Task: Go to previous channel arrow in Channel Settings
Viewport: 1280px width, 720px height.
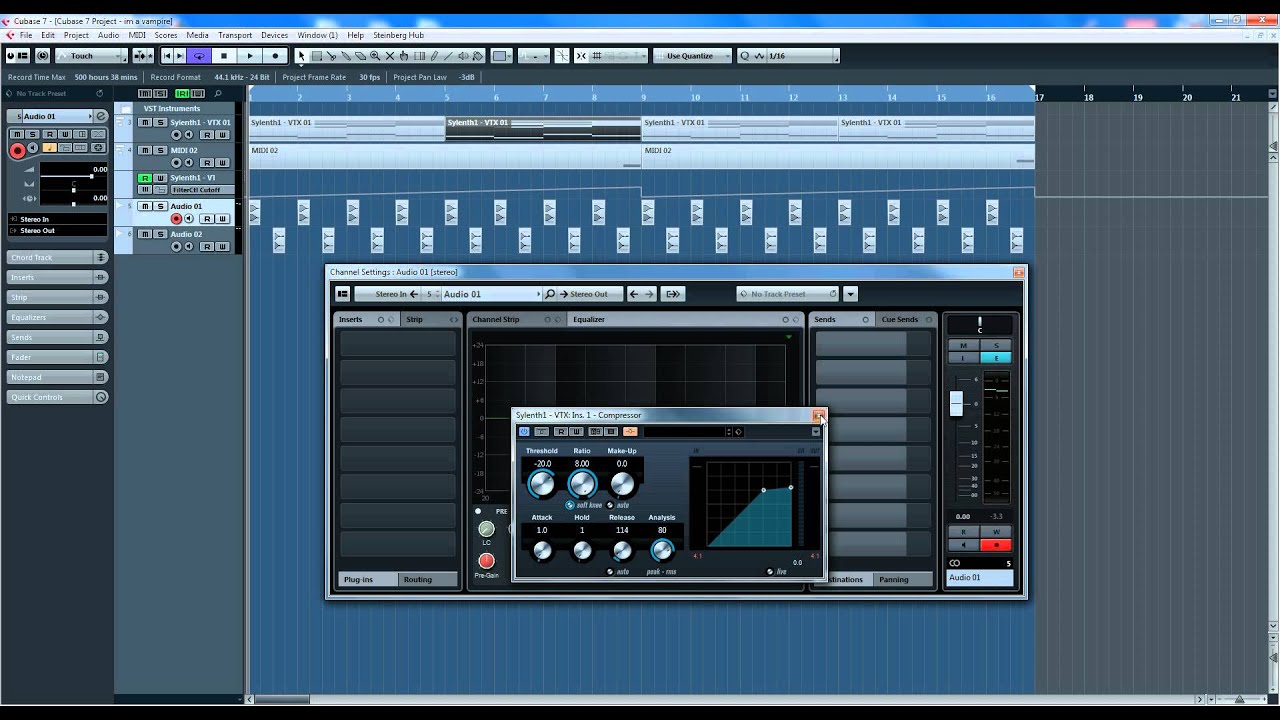Action: [633, 294]
